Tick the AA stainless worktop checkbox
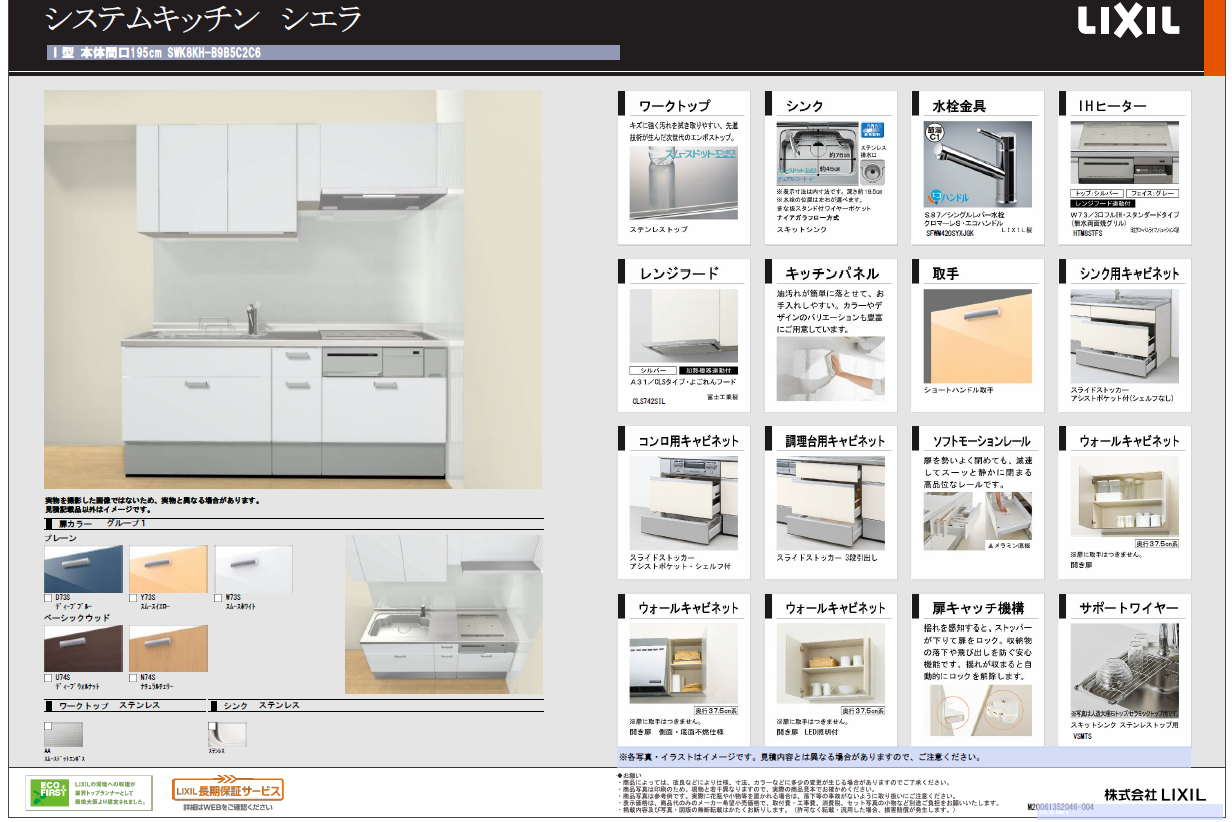The width and height of the screenshot is (1232, 822). coord(48,727)
